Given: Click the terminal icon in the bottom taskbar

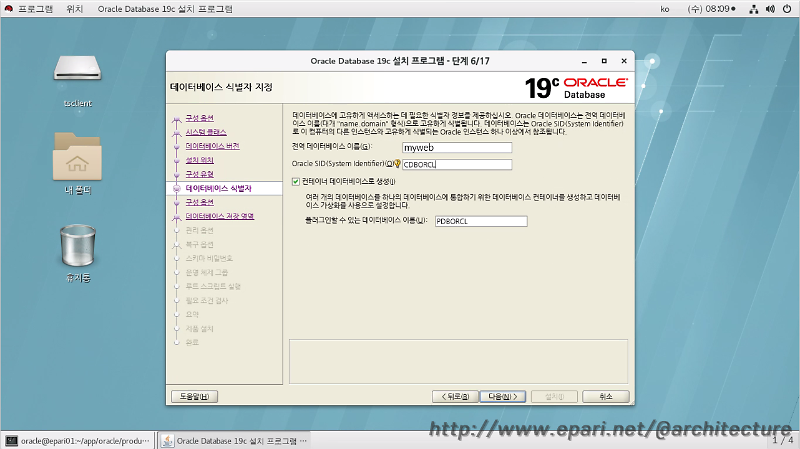Looking at the screenshot, I should point(11,441).
